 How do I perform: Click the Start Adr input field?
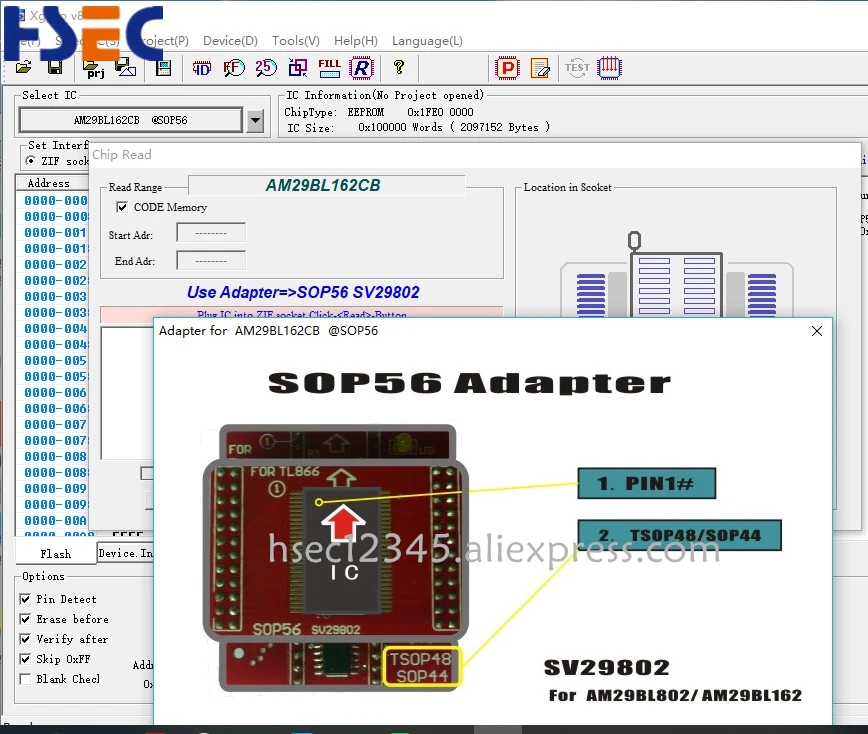pyautogui.click(x=211, y=233)
